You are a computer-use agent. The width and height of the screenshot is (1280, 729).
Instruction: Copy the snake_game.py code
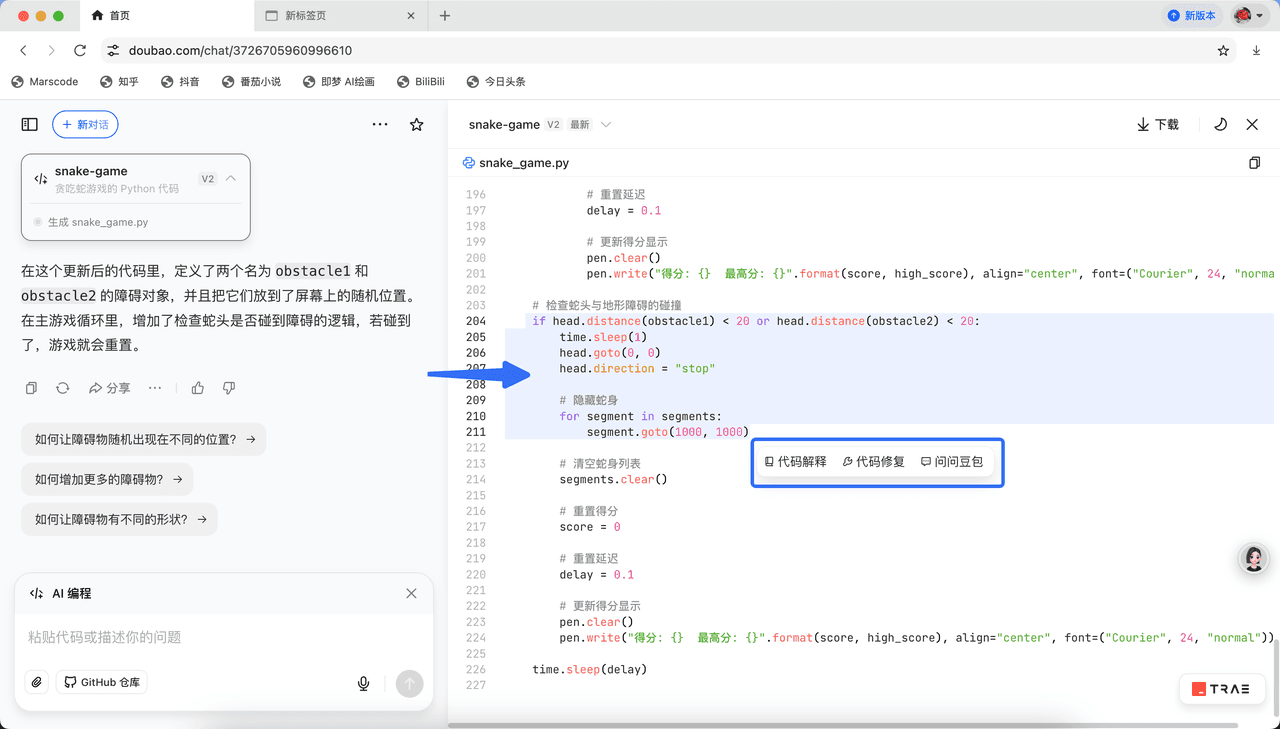[1254, 163]
